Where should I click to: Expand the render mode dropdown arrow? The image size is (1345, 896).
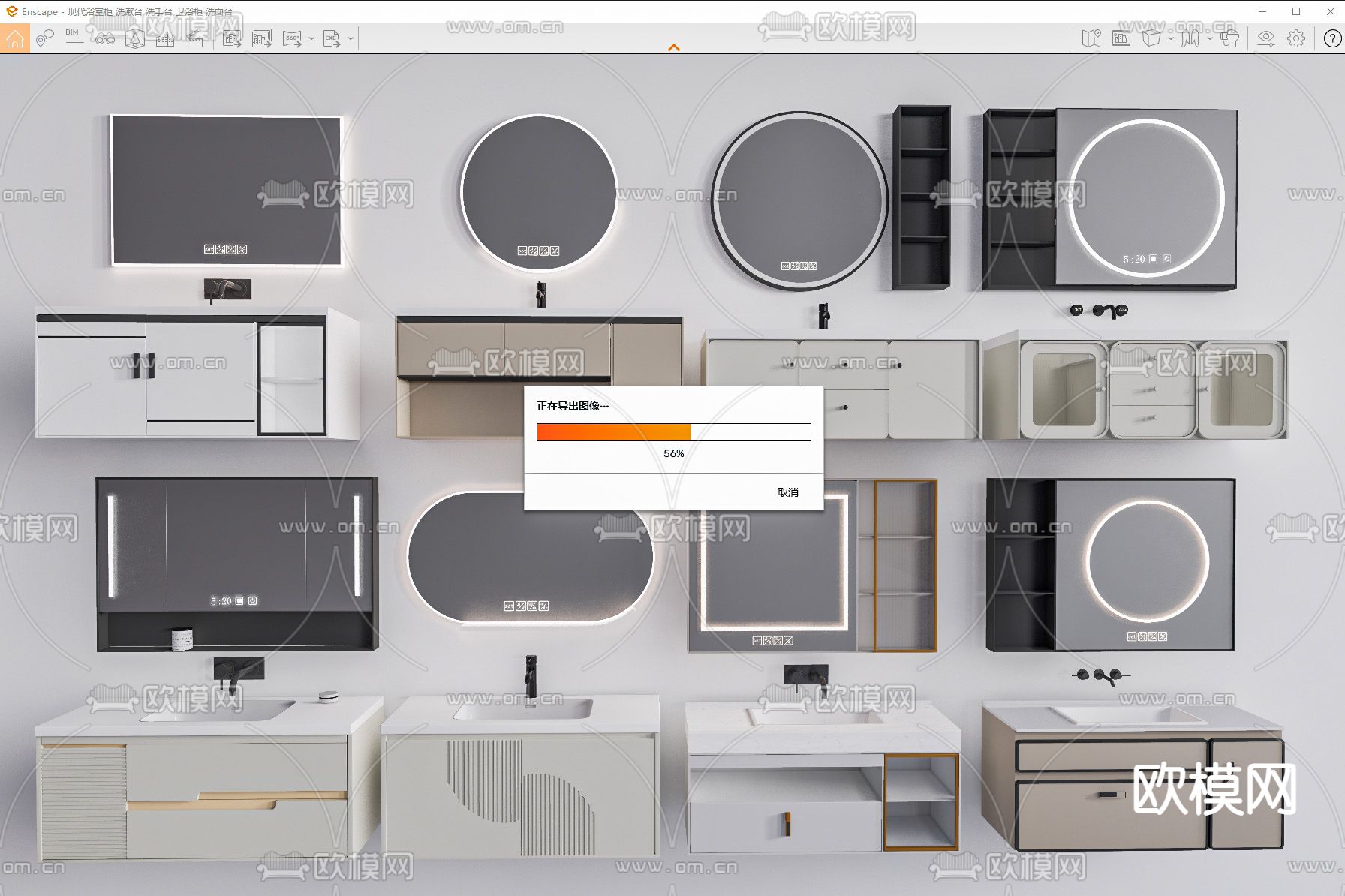tap(1171, 38)
